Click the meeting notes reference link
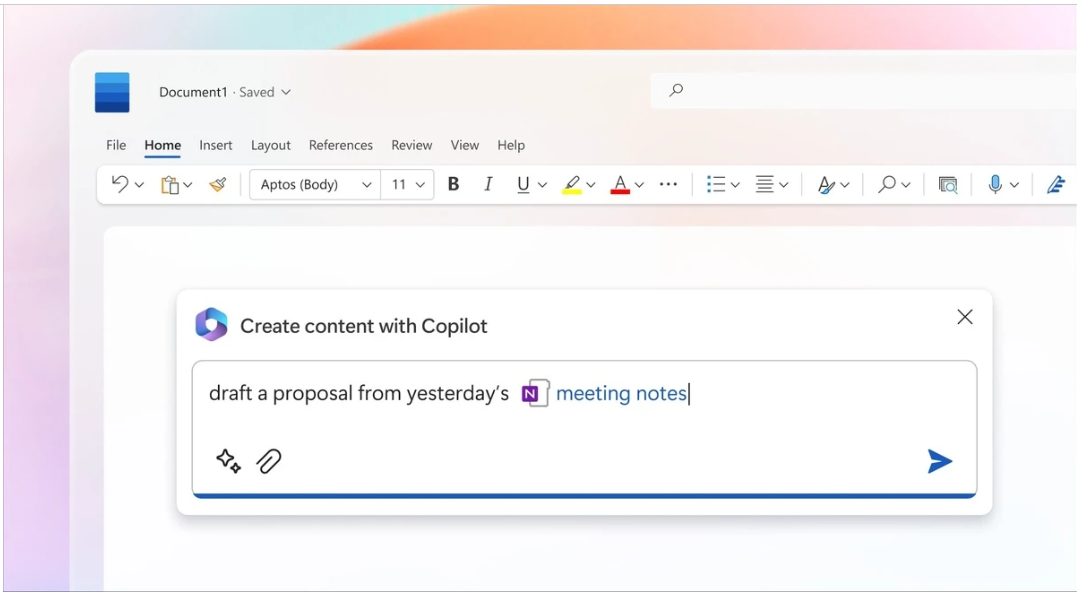 620,393
